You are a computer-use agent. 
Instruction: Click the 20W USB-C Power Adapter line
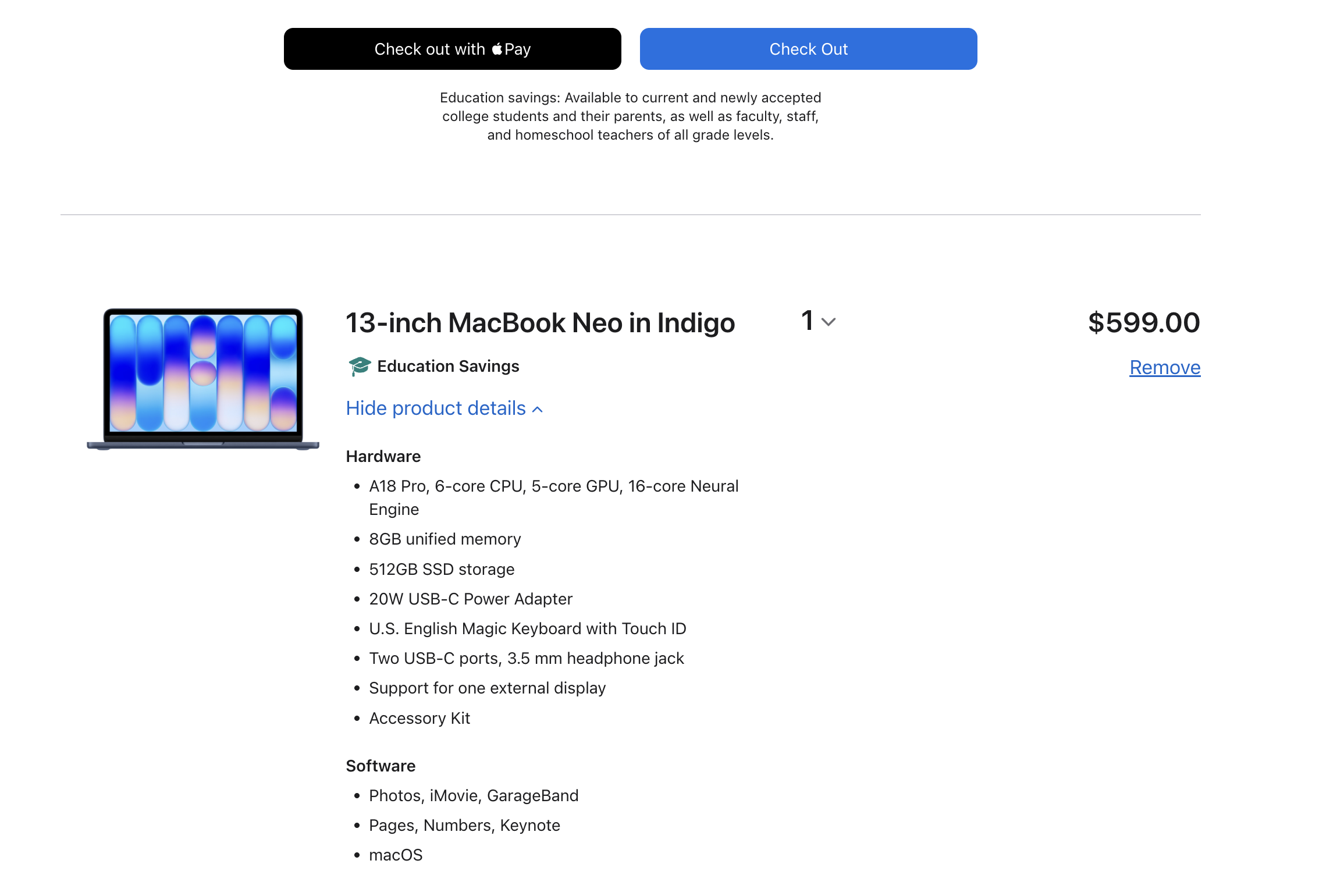pyautogui.click(x=470, y=599)
